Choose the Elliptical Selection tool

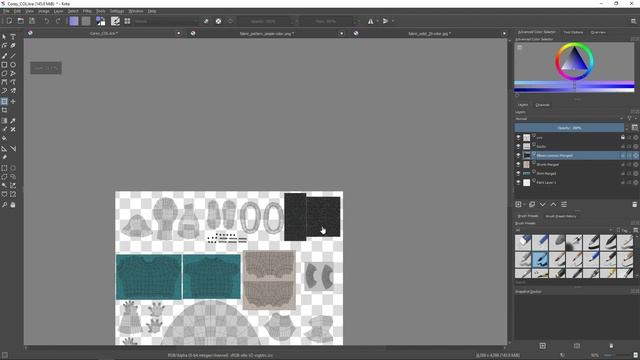coord(13,168)
